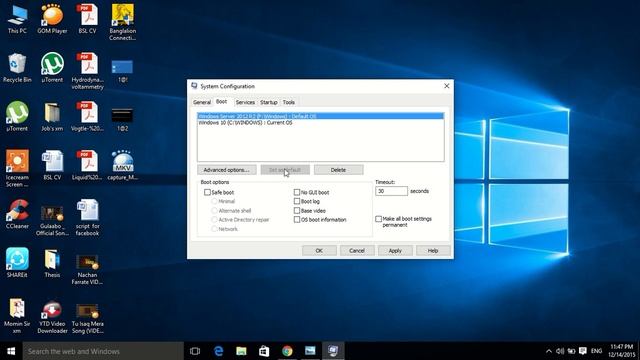
Task: Click System Configuration taskbar icon
Action: (333, 351)
